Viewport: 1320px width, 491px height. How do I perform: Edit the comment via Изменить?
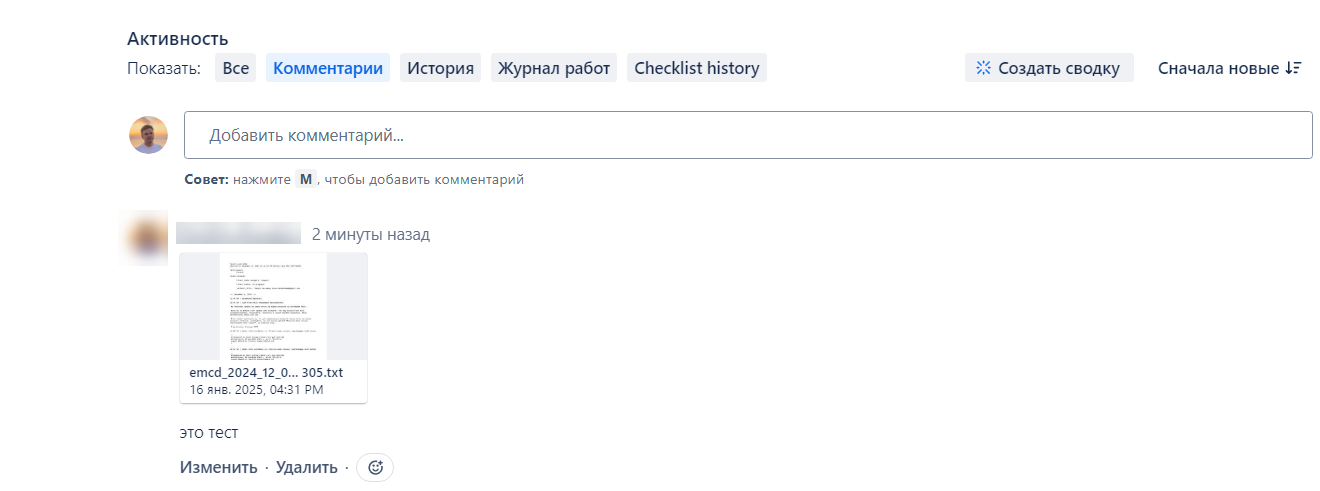[219, 467]
